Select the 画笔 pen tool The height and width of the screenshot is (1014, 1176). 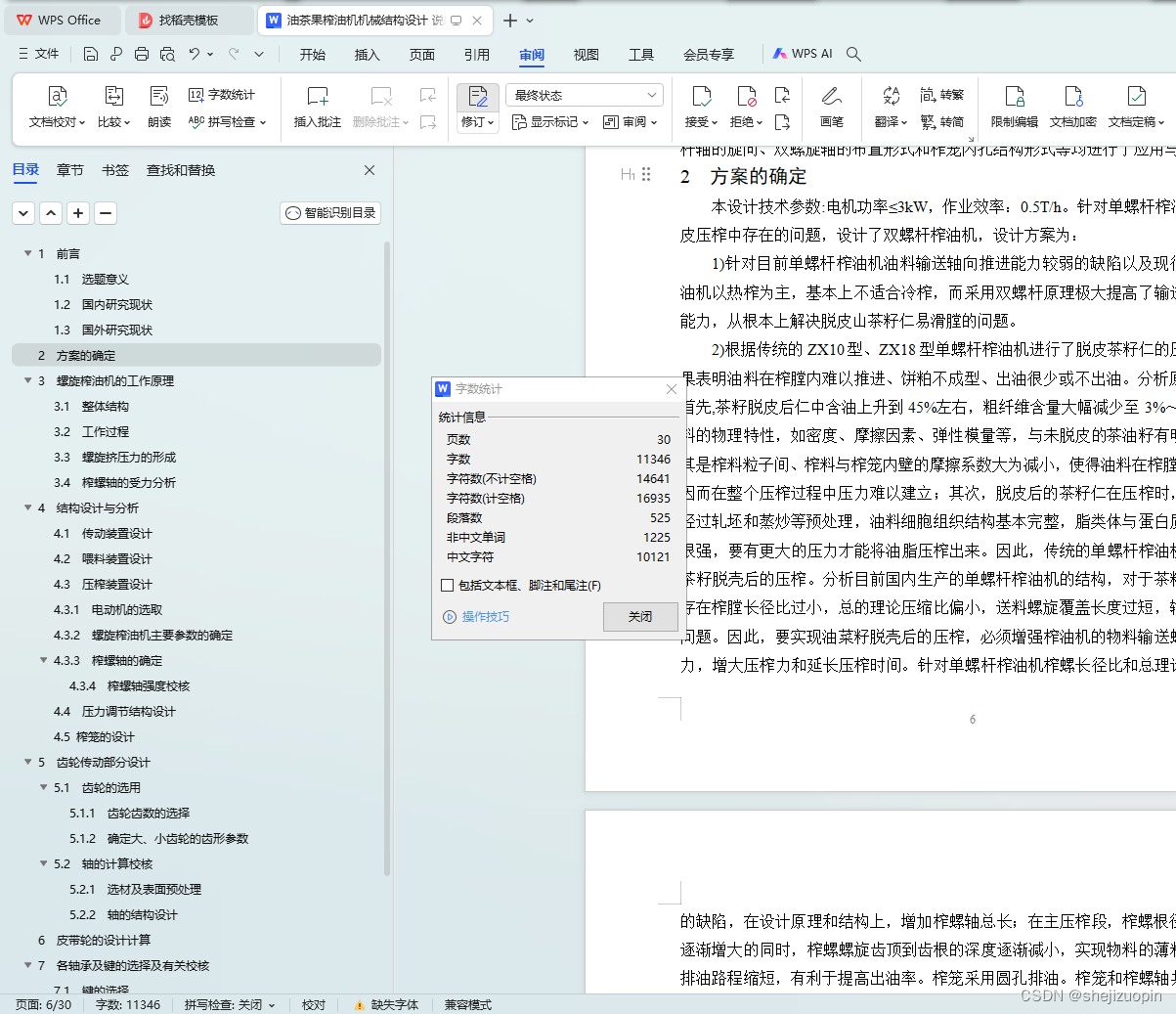[832, 108]
